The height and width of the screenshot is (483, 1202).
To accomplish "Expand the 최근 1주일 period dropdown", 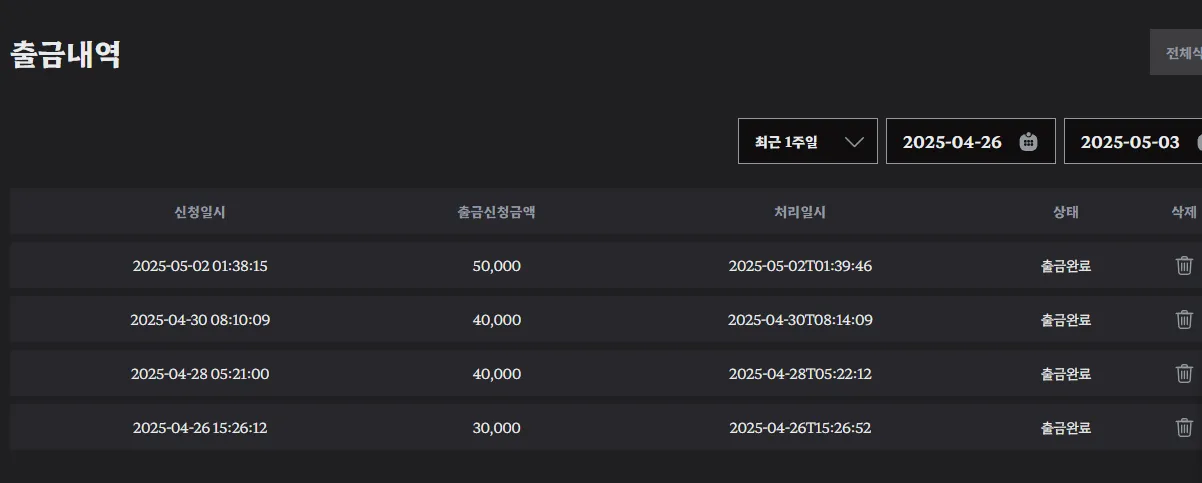I will click(x=808, y=141).
